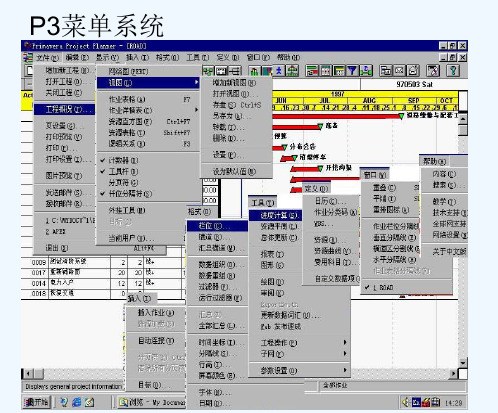Click the printer toolbar icon
Image resolution: width=498 pixels, height=413 pixels.
pyautogui.click(x=413, y=71)
